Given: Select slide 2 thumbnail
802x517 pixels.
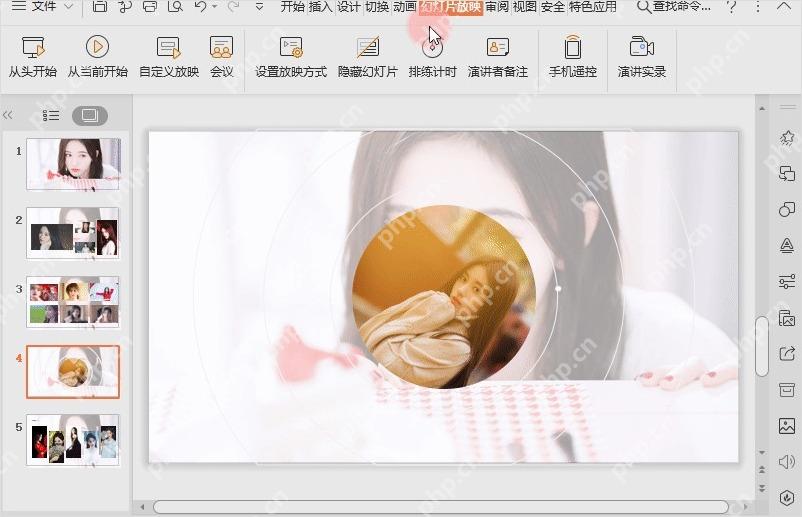Looking at the screenshot, I should pos(73,233).
